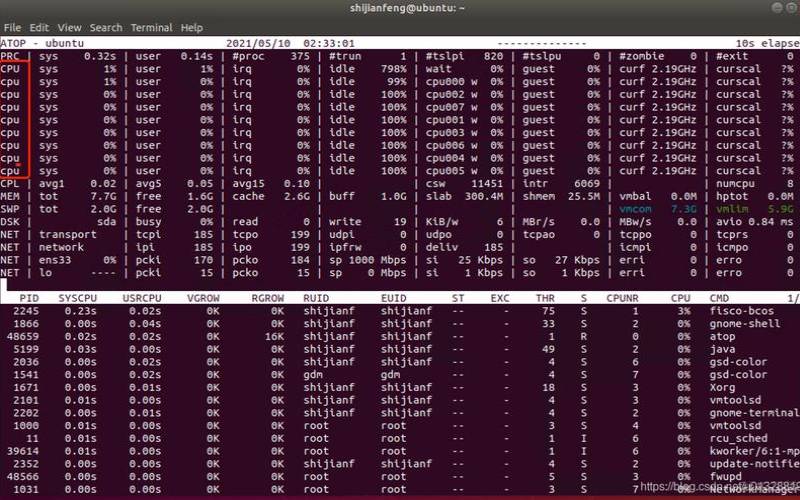Click the cpu000 w label
Screen dimensions: 800x500
452,82
